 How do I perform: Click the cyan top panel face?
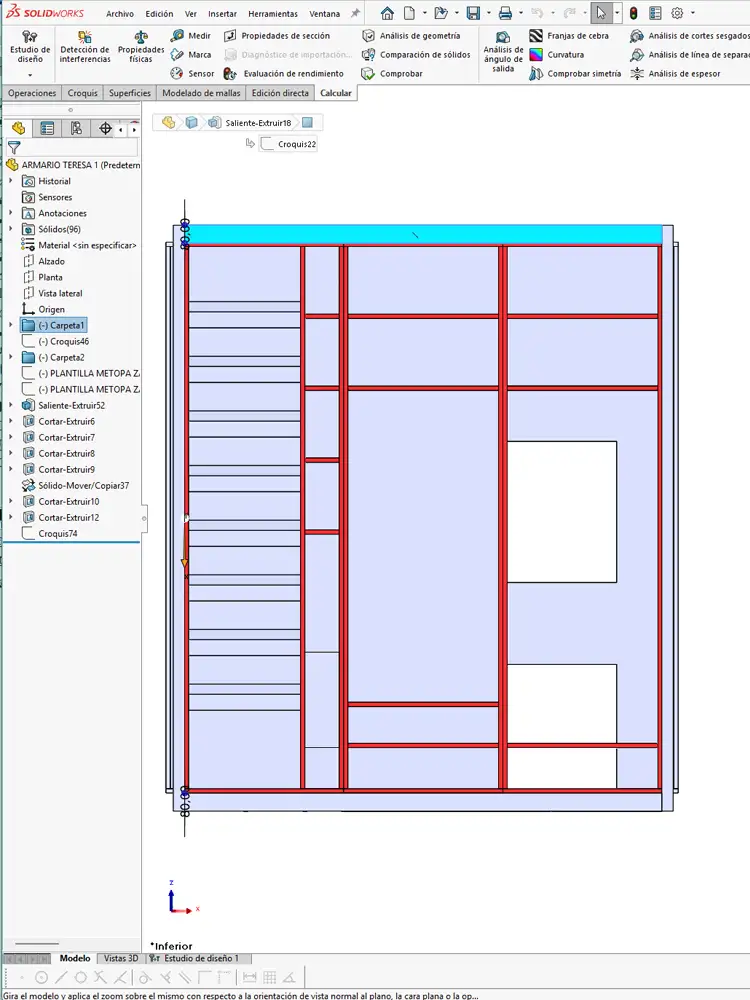(425, 235)
